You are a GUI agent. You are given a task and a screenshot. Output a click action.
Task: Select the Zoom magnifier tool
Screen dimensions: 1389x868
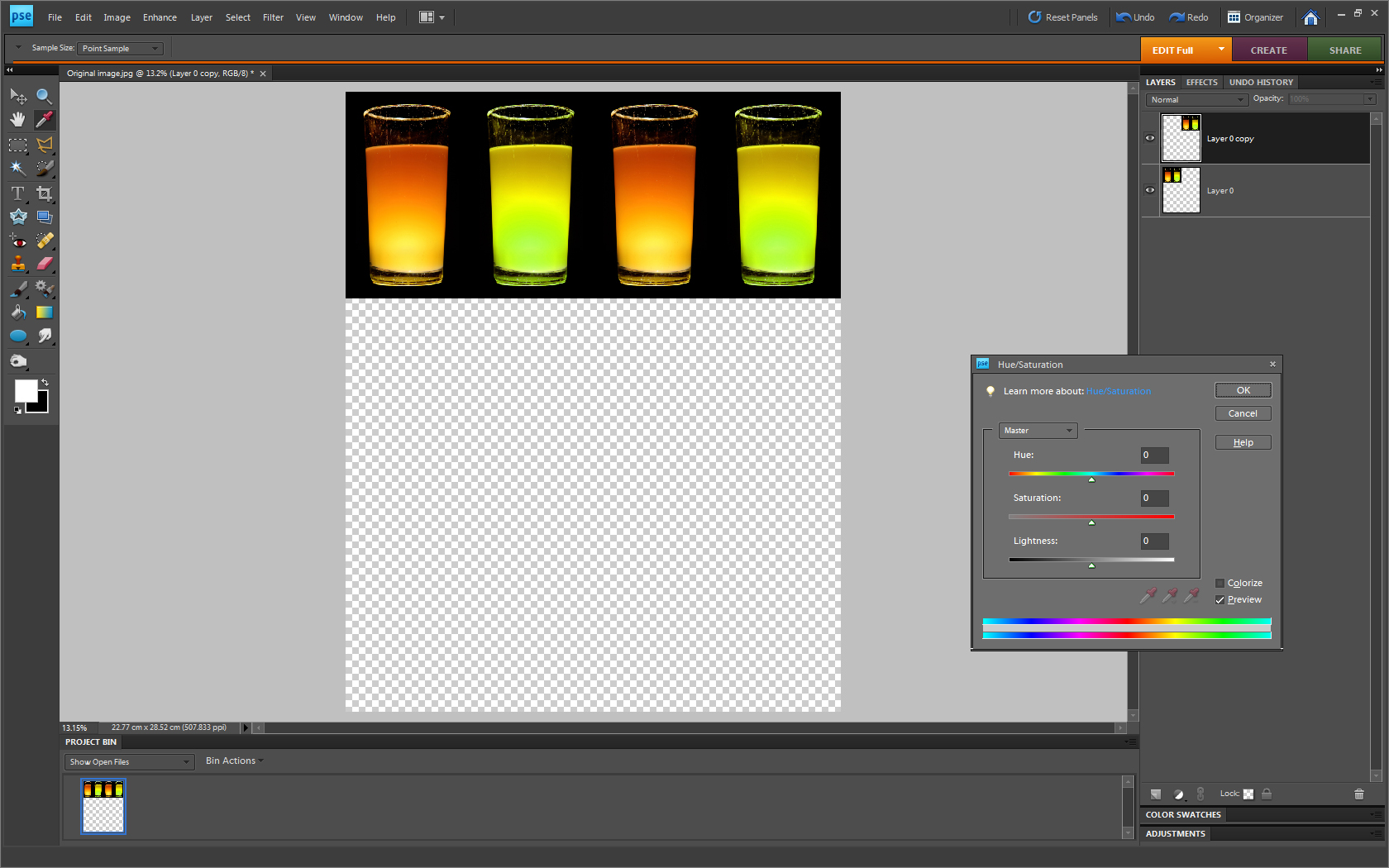pos(45,97)
